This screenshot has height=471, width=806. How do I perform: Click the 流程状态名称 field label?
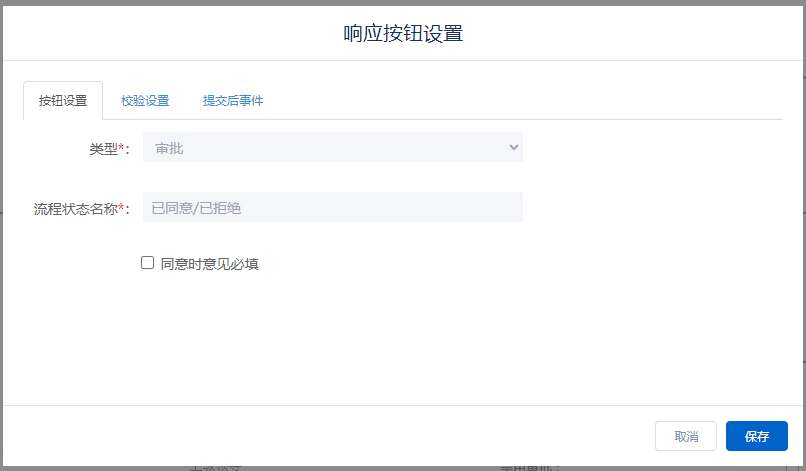[75, 209]
